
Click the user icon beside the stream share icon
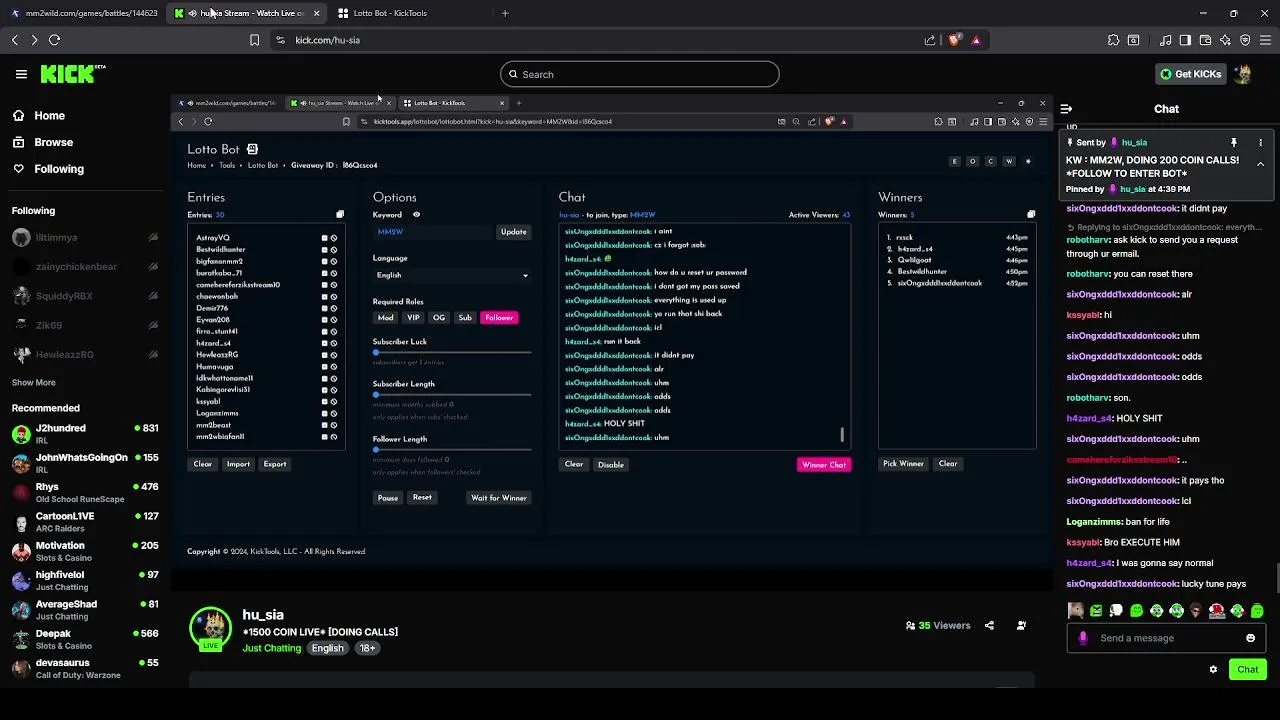point(1021,626)
